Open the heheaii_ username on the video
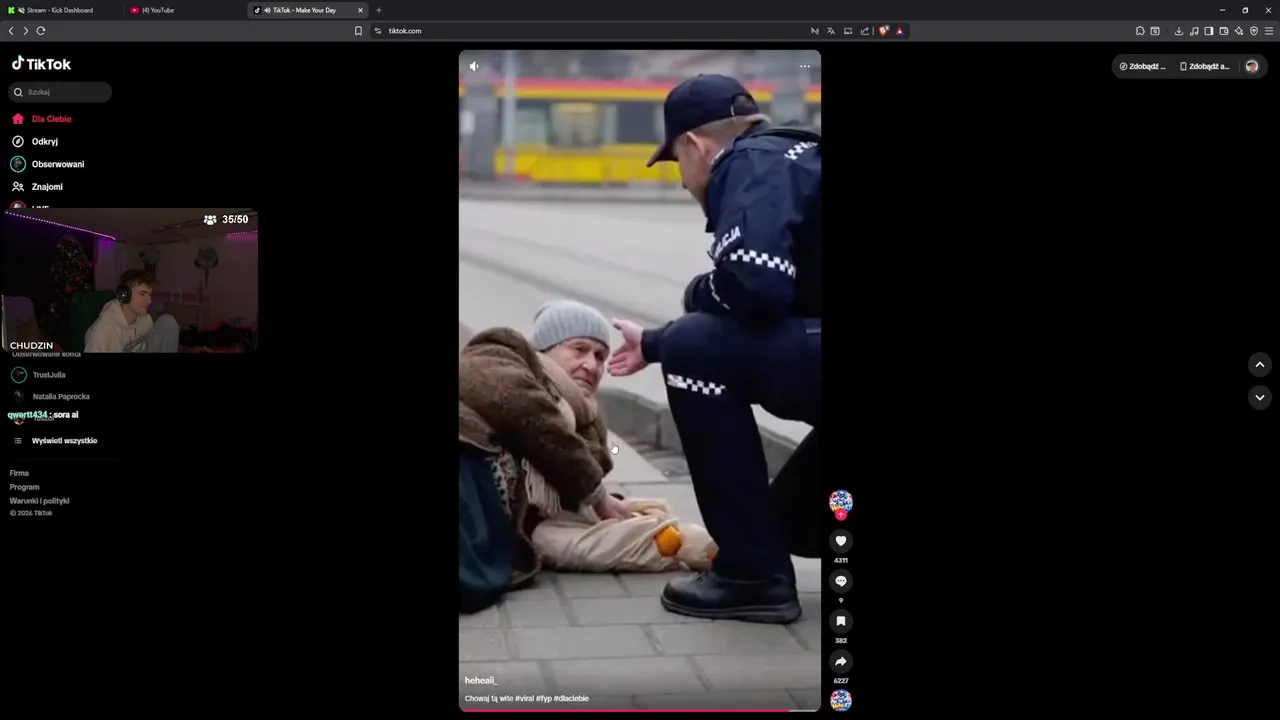 pos(480,680)
